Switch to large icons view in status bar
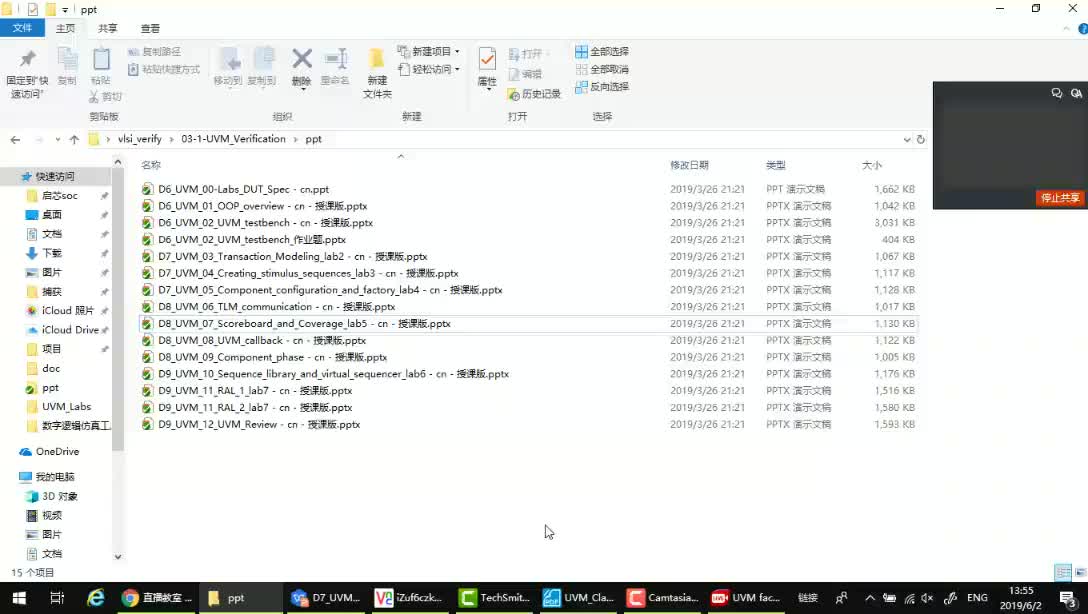1088x614 pixels. (1080, 572)
